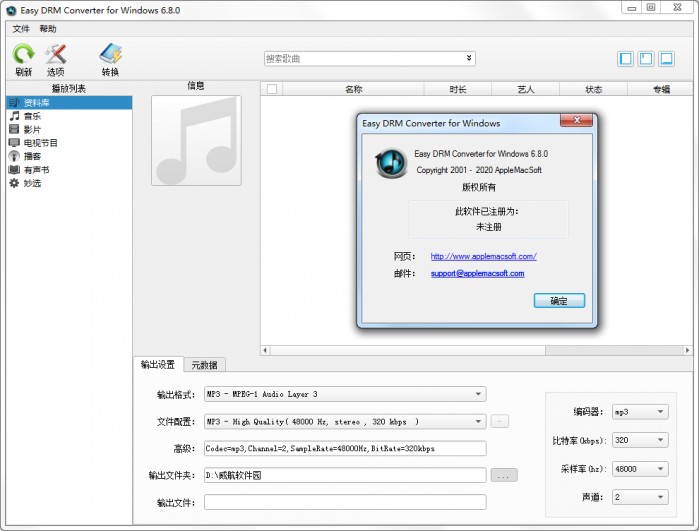Click the 版权所有 text in dialog
This screenshot has height=531, width=699.
(479, 187)
